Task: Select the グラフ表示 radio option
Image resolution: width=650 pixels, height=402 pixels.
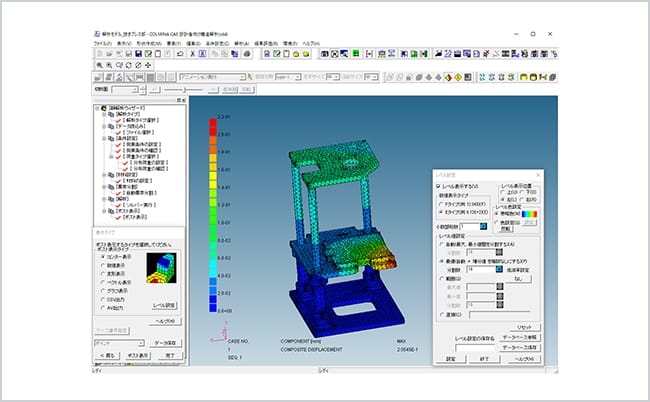Action: (x=103, y=291)
